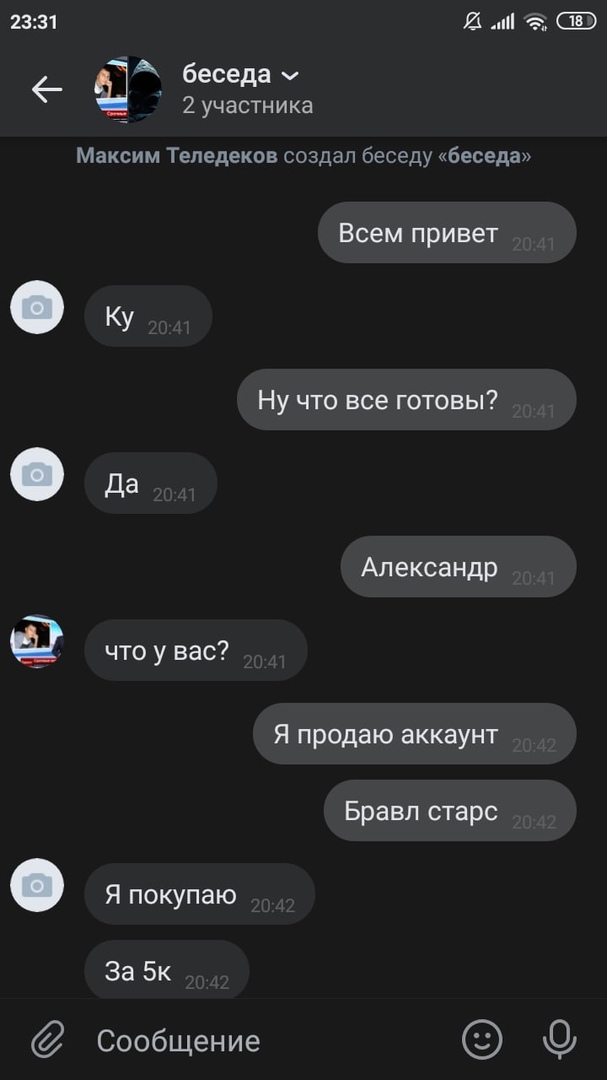607x1080 pixels.
Task: Tap the back arrow icon
Action: coord(47,90)
